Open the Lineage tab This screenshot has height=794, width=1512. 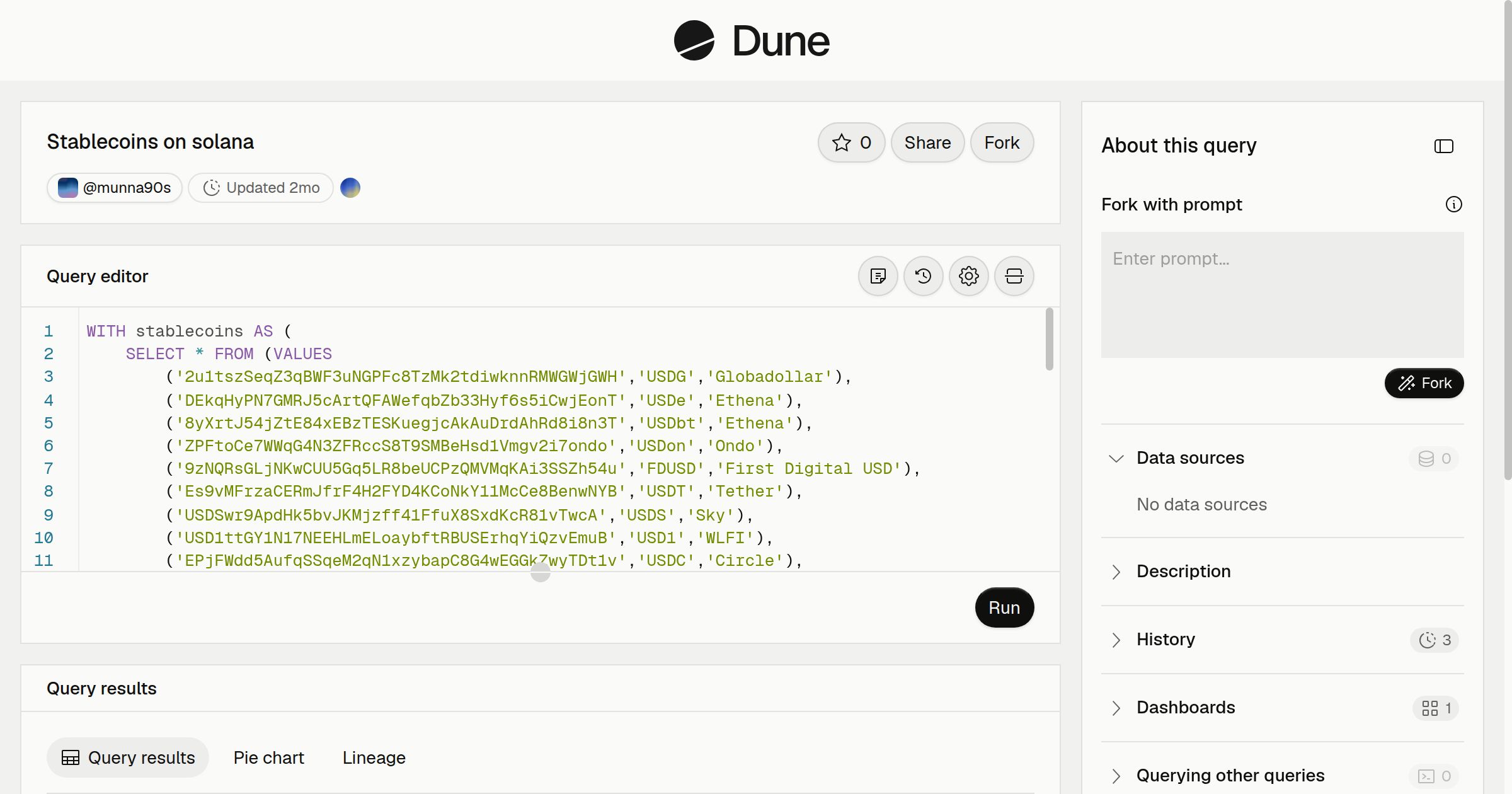(374, 757)
